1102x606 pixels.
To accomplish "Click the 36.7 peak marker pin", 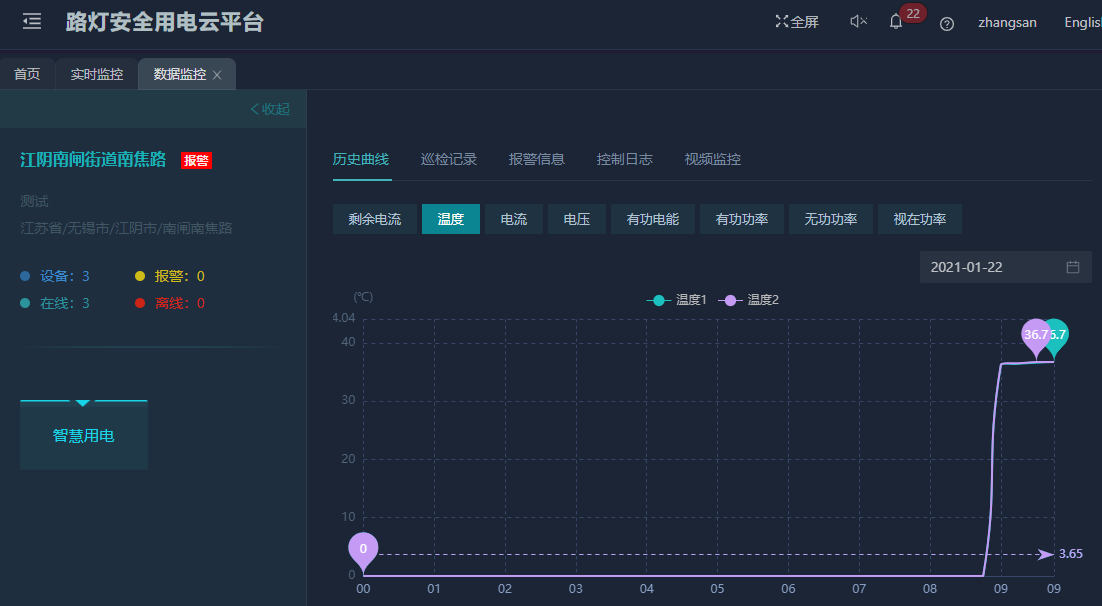I will 1035,335.
